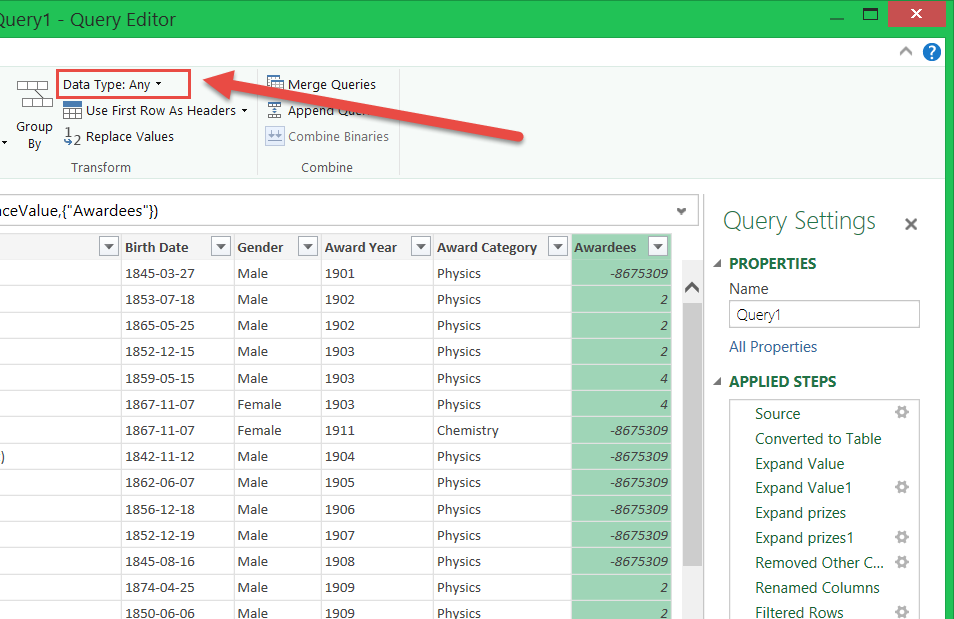Close the Query Settings pane

point(910,224)
